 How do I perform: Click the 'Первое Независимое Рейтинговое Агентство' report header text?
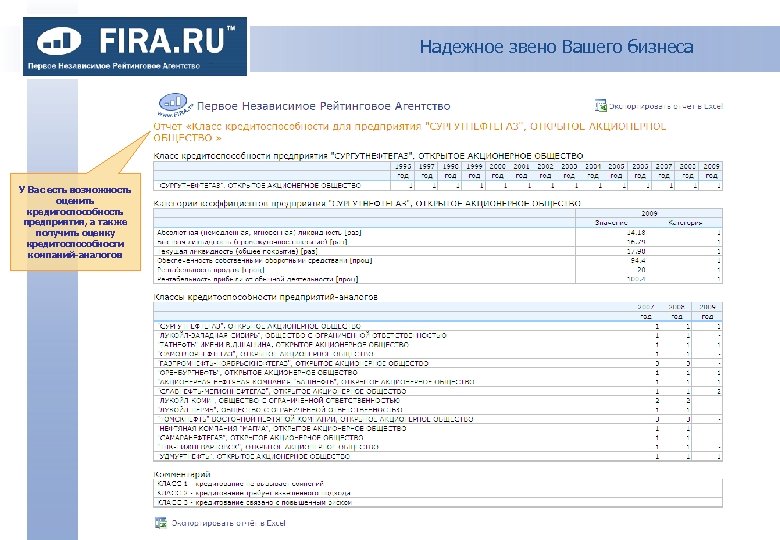tap(323, 106)
